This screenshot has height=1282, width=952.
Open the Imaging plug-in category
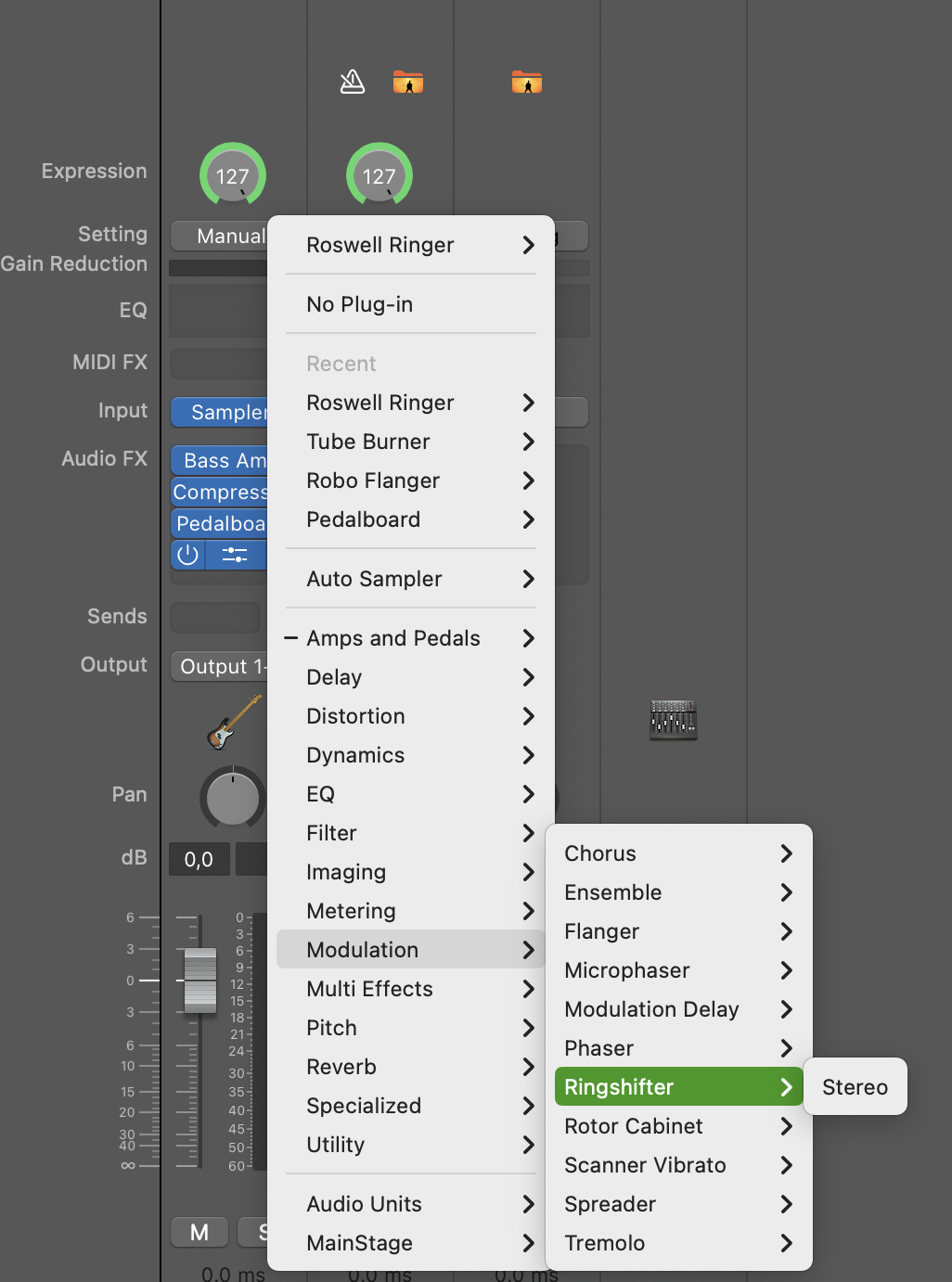[x=411, y=872]
